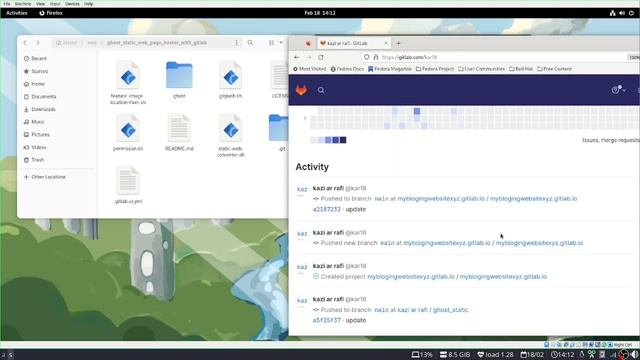Select .gitlab-ci.yml file

pos(128,185)
